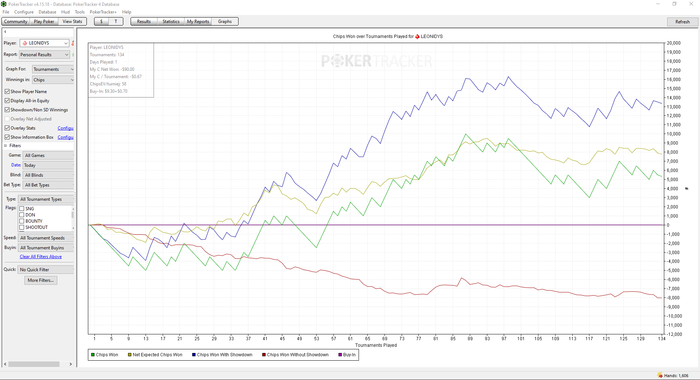Click the red Chips Won Without Showdown swatch
Viewport: 700px width, 380px height.
(264, 355)
